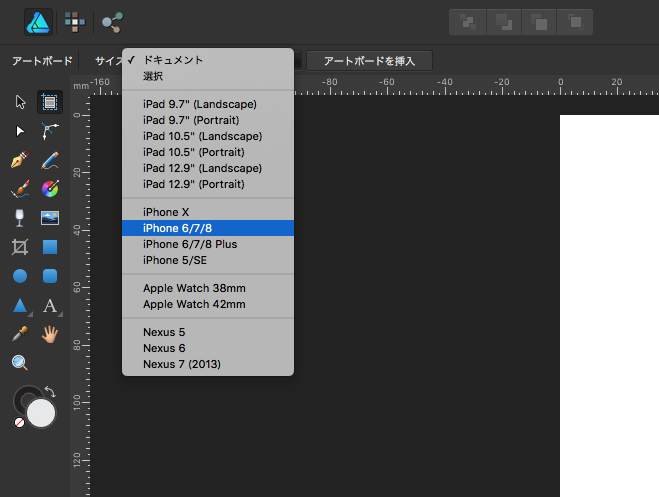
Task: Select the Vector Brush tool
Action: coord(20,189)
